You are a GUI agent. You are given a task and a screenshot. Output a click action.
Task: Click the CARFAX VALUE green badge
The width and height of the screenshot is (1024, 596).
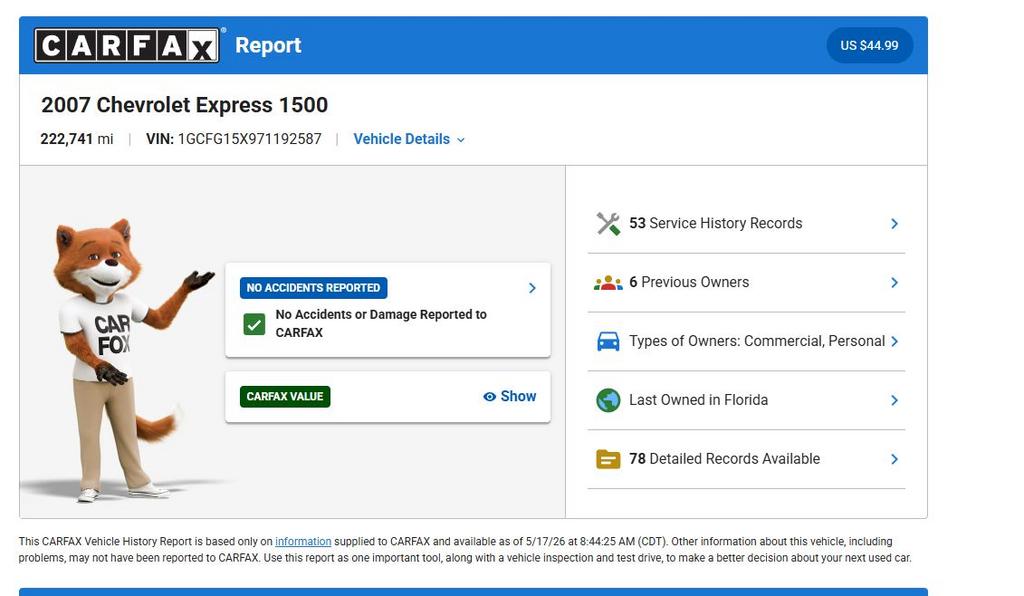click(x=285, y=396)
